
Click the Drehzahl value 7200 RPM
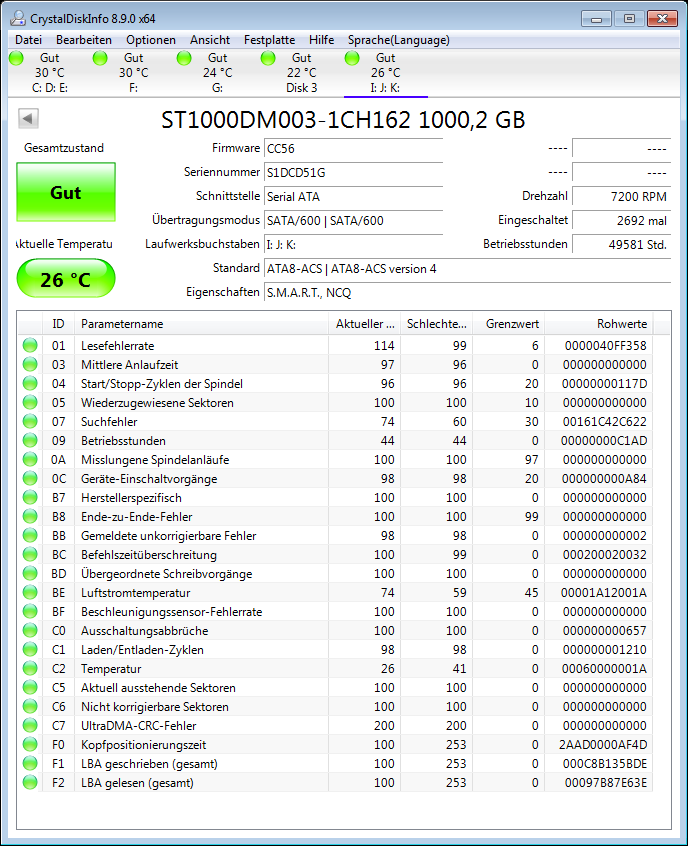[621, 196]
